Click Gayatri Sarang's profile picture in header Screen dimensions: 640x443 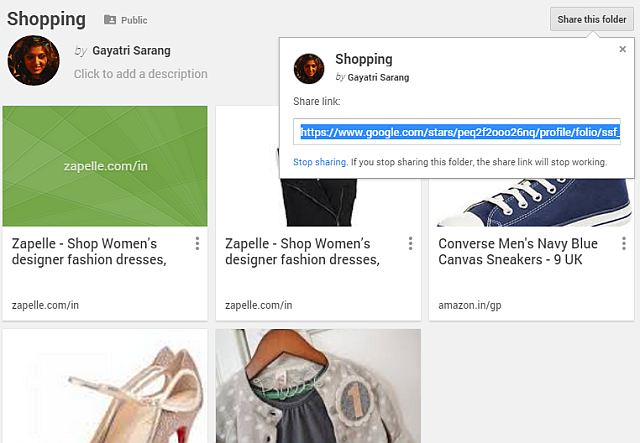(x=27, y=61)
